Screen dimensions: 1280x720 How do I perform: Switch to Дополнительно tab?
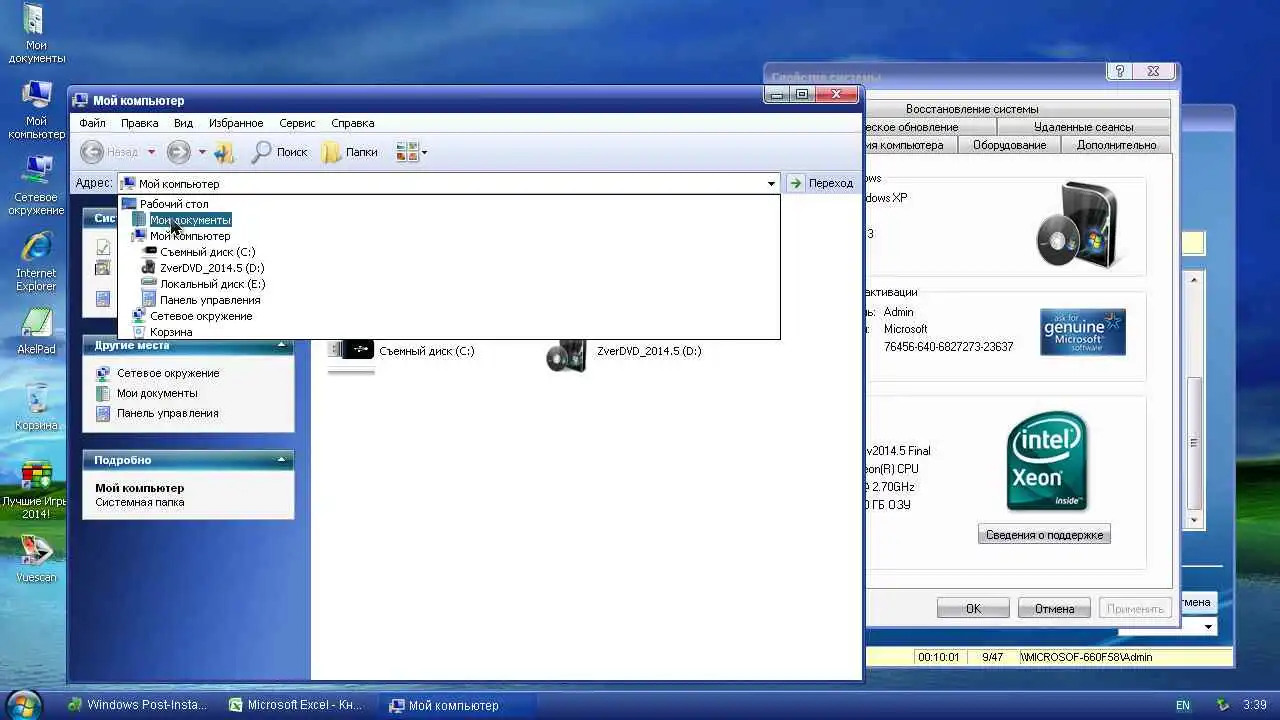click(x=1116, y=145)
